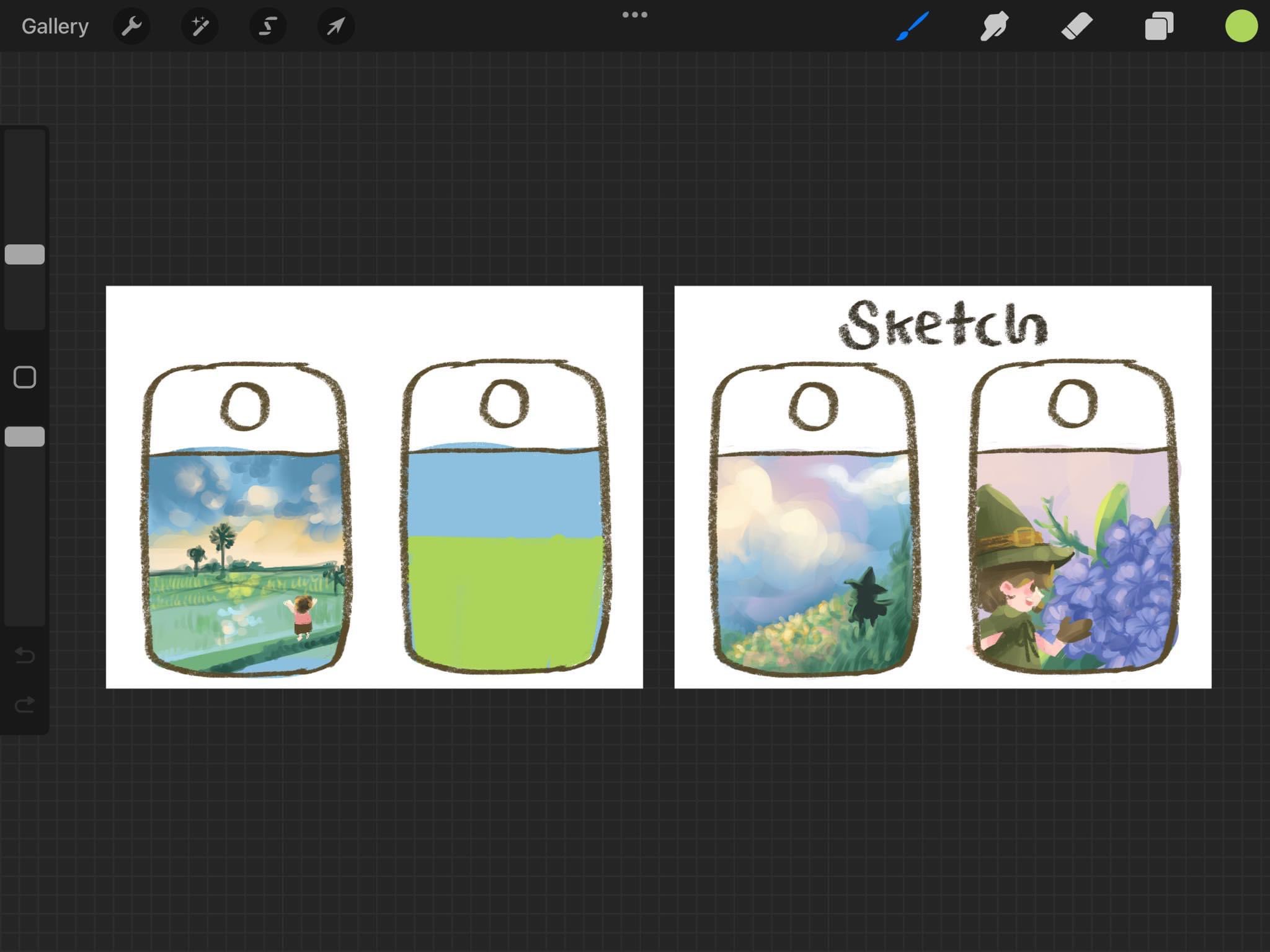Select the Brush tool

coord(912,26)
